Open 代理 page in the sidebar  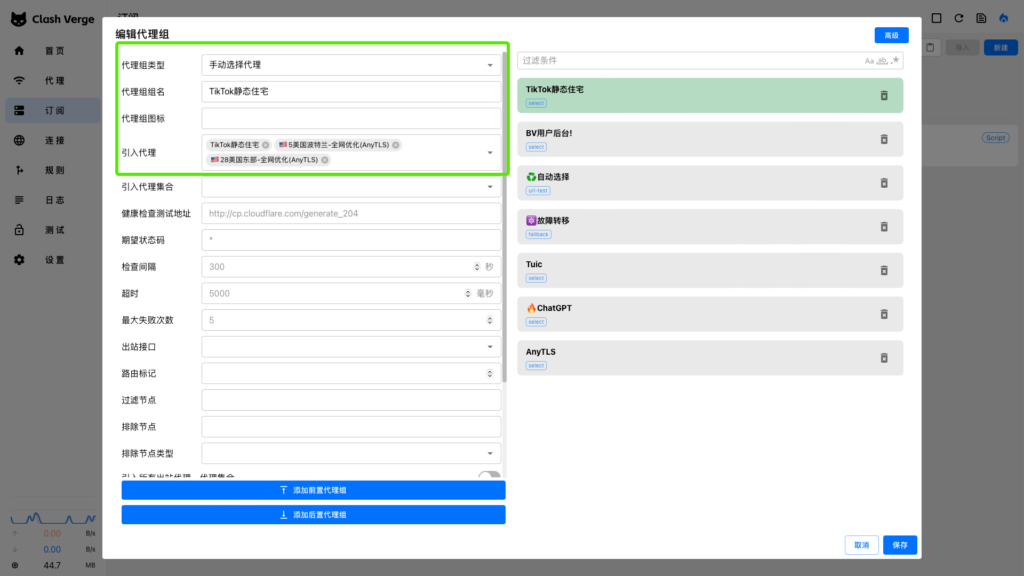pos(53,81)
